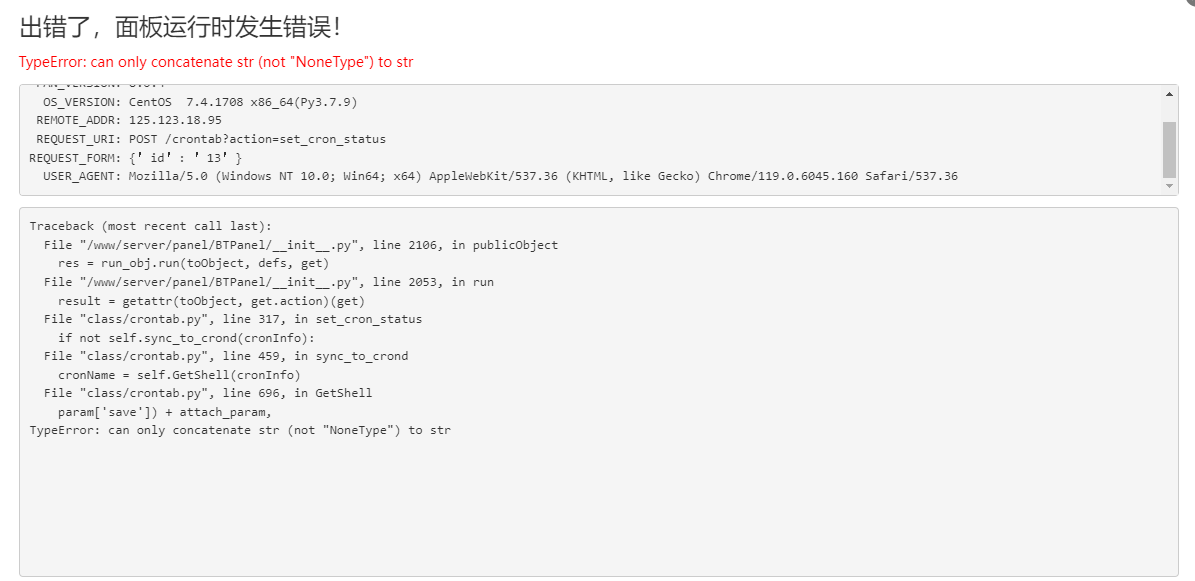Click the crontab.py line 317 set_cron_status entry
Viewport: 1195px width, 581px height.
tap(232, 319)
